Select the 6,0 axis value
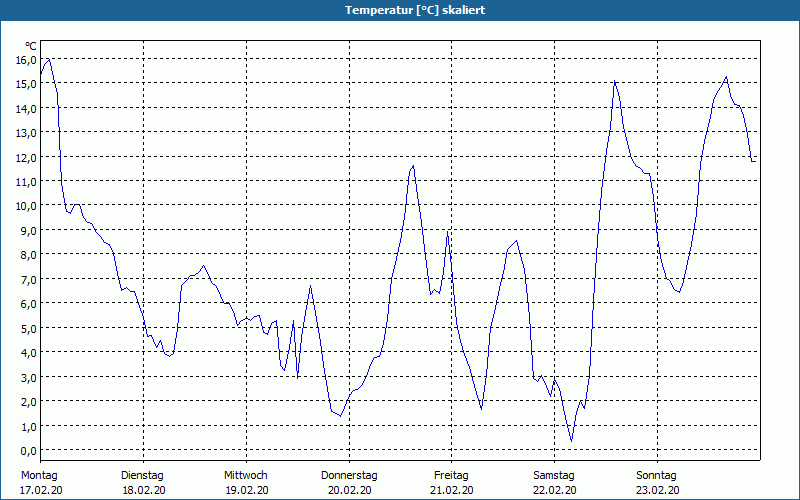This screenshot has height=500, width=800. (x=28, y=304)
